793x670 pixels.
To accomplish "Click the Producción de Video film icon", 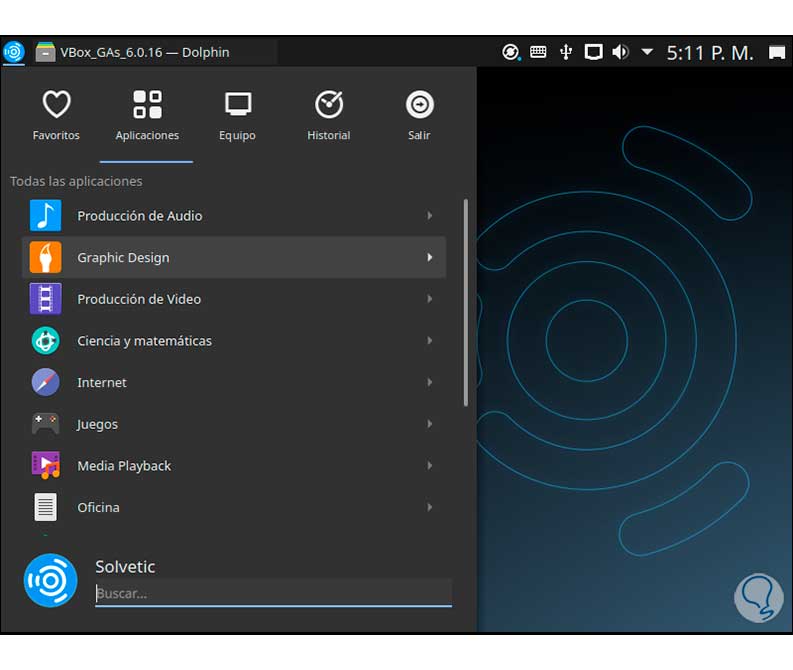I will (x=46, y=299).
